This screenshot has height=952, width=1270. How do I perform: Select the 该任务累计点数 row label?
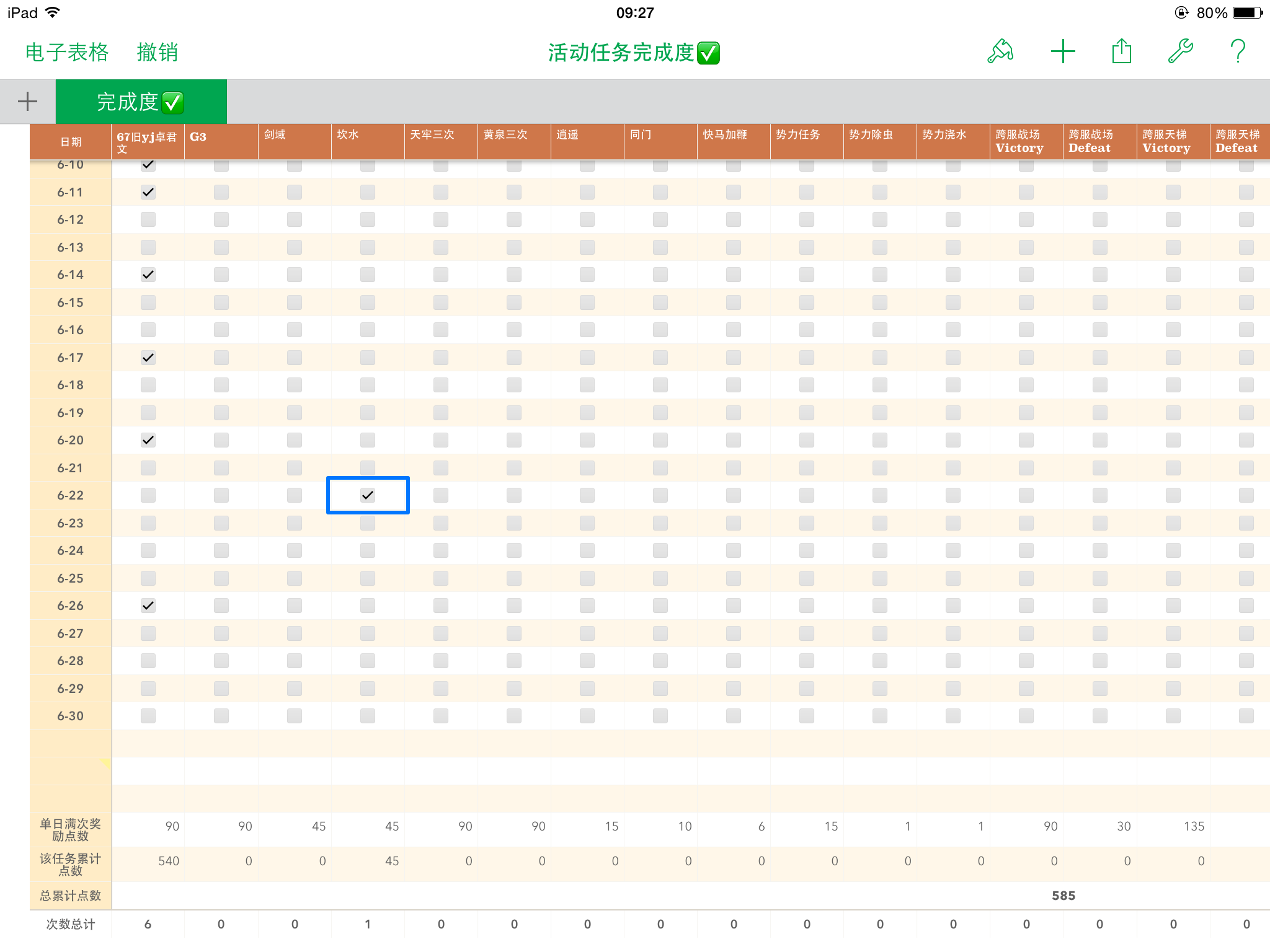point(71,865)
